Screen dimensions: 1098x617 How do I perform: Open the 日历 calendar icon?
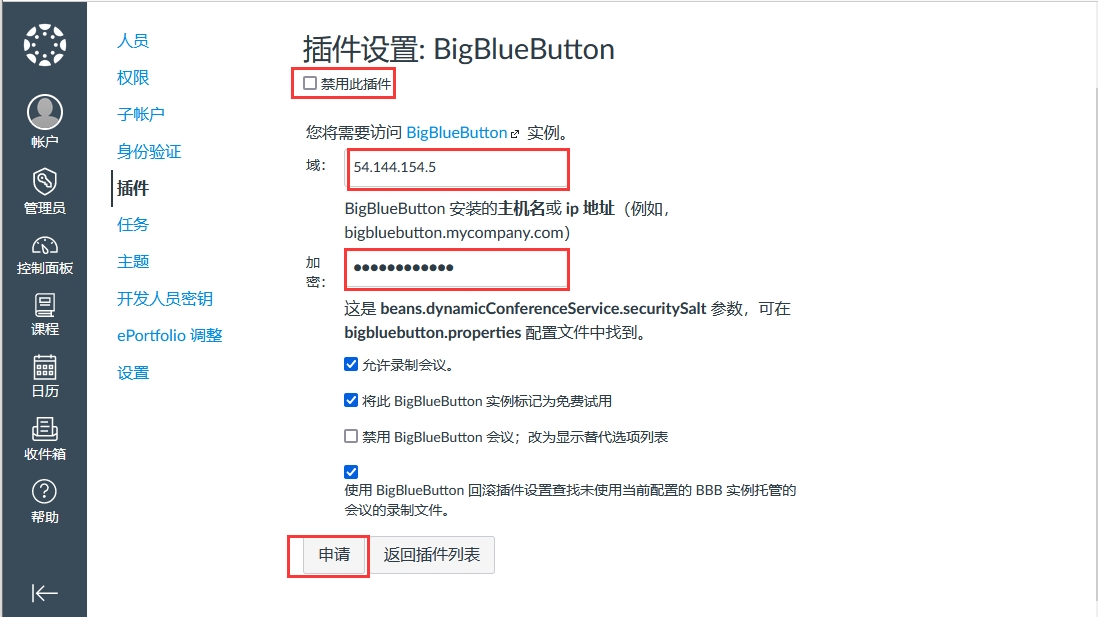click(44, 367)
